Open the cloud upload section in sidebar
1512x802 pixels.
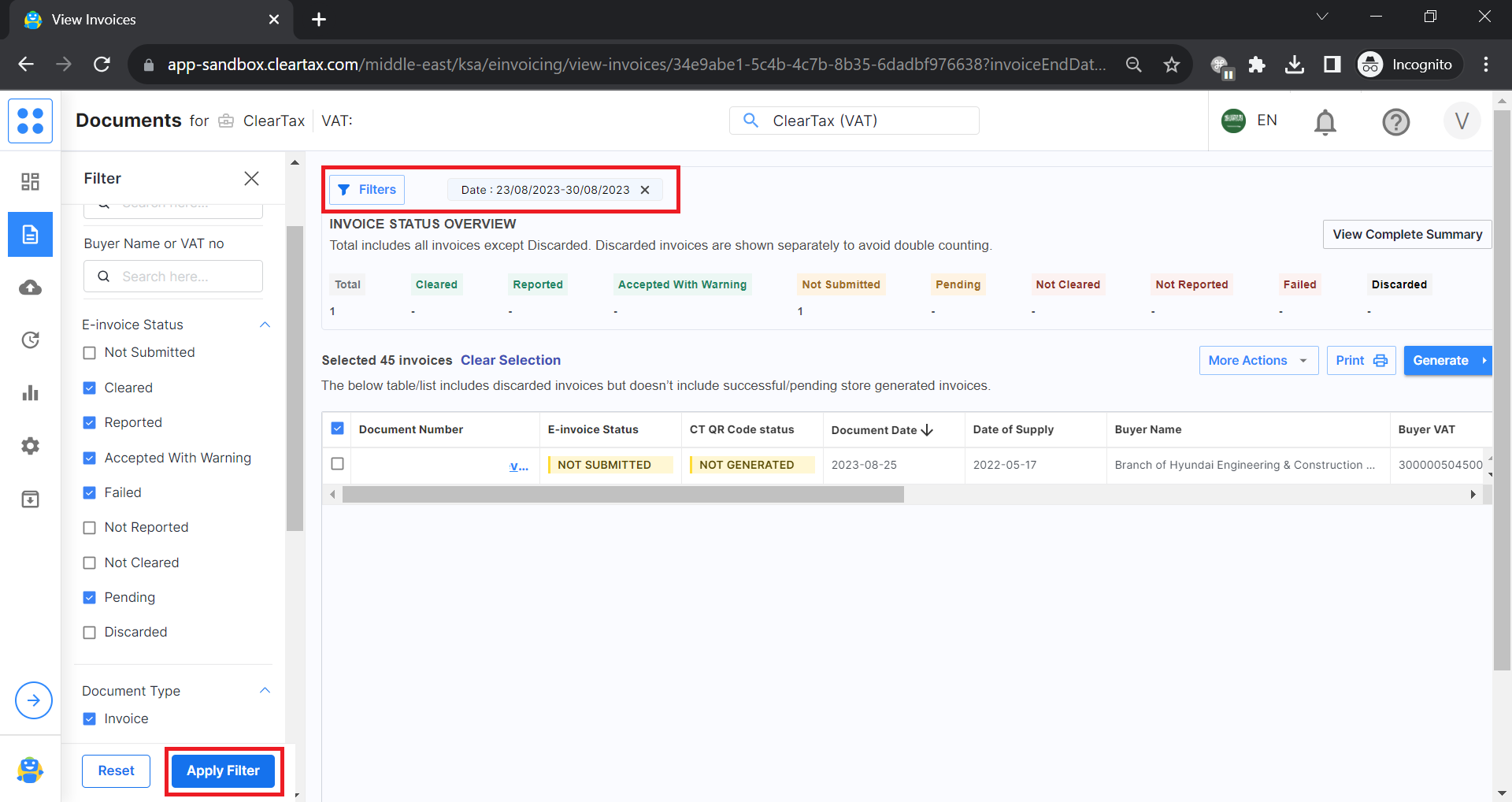coord(30,287)
